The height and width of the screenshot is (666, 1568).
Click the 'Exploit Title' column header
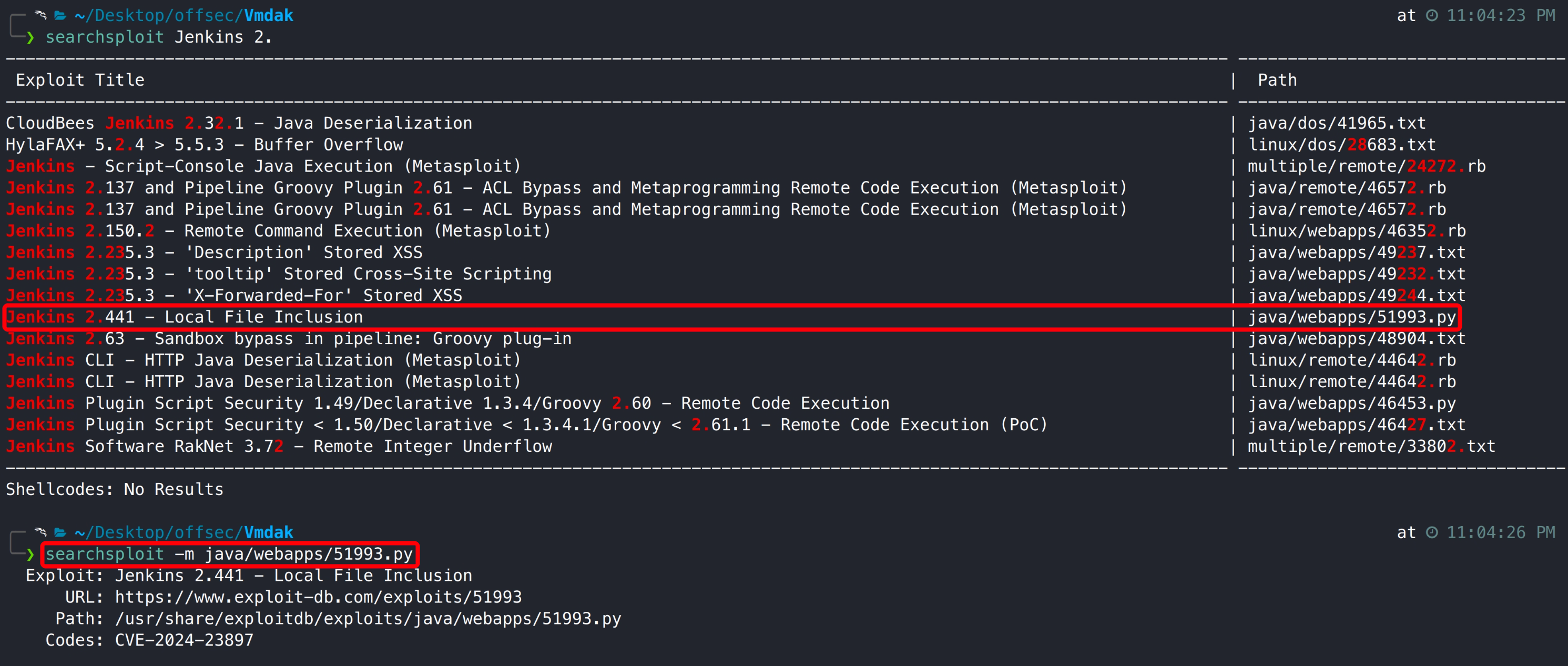[x=80, y=80]
